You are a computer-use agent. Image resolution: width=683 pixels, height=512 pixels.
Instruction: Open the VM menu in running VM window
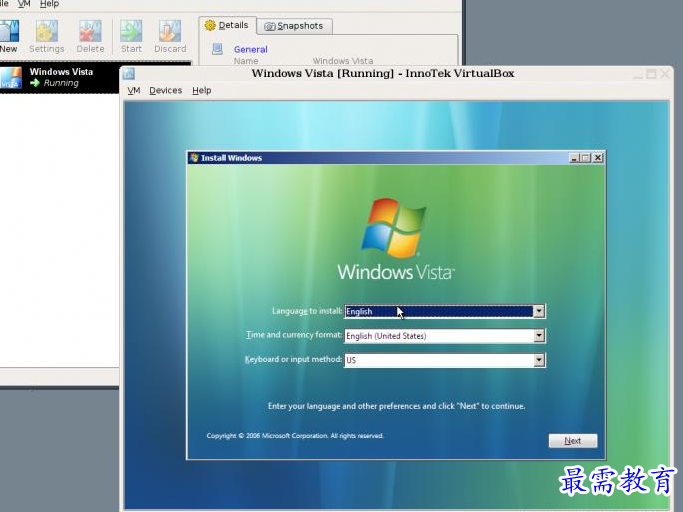pos(134,90)
